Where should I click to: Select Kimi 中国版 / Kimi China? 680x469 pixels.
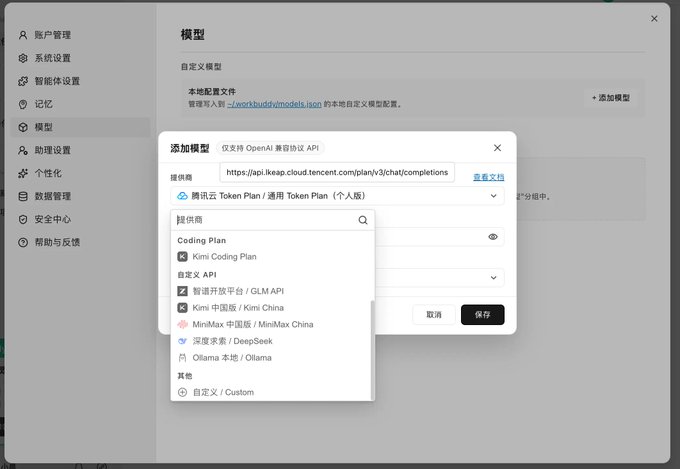tap(271, 308)
